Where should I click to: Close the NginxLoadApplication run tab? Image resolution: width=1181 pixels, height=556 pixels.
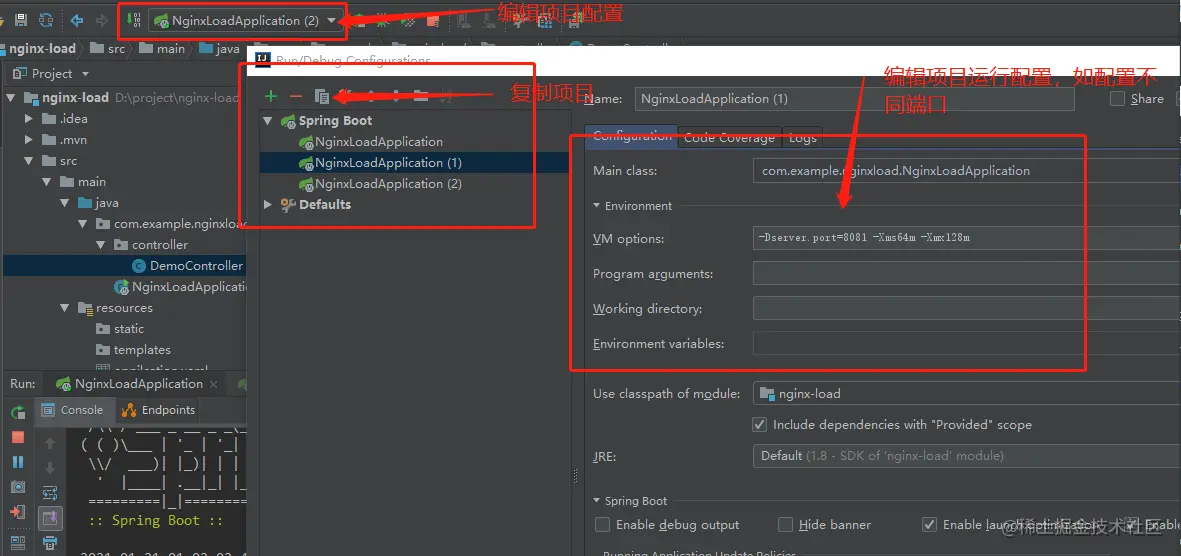(214, 384)
